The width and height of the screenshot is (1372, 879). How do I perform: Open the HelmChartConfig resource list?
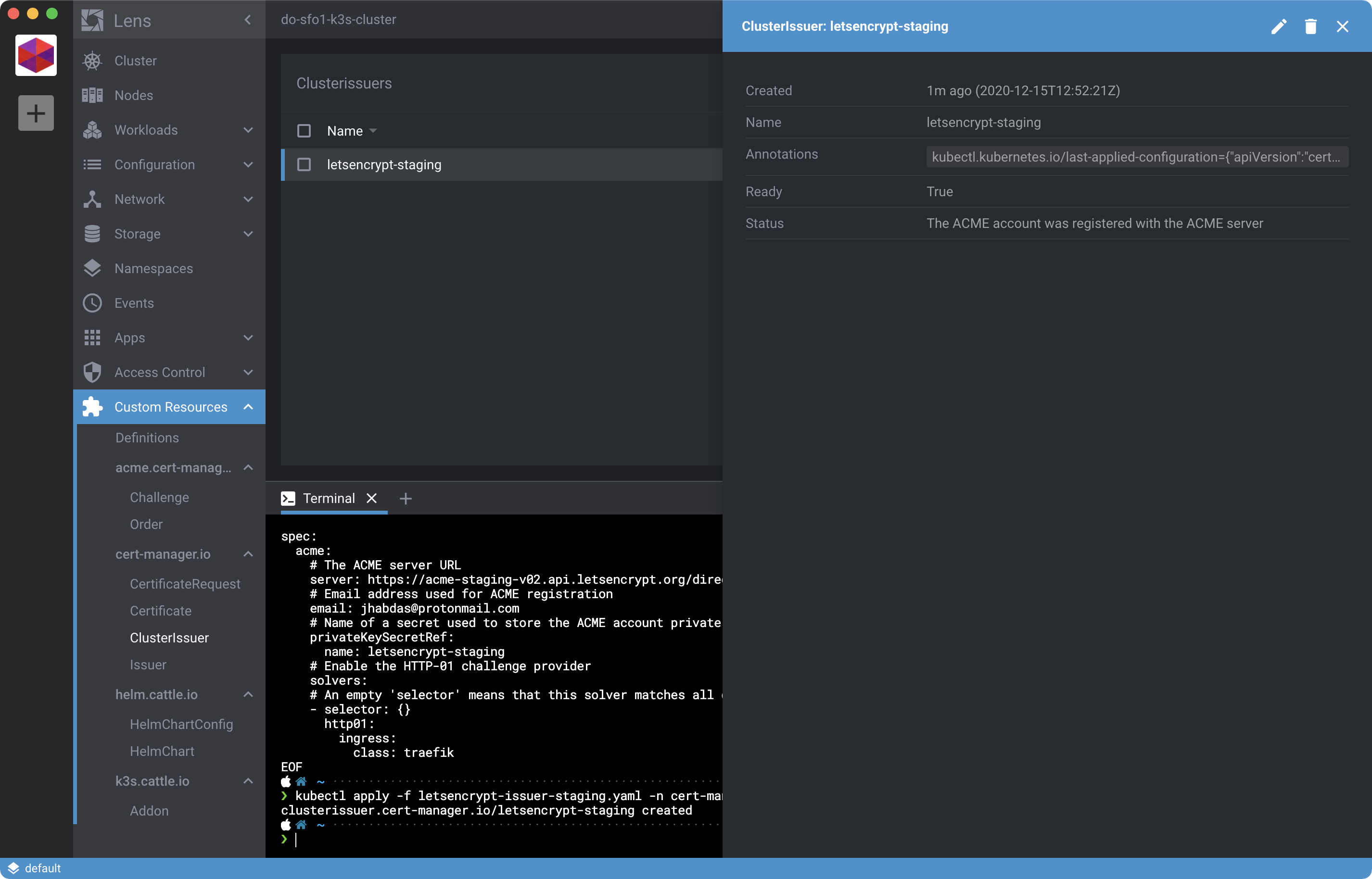pyautogui.click(x=181, y=724)
